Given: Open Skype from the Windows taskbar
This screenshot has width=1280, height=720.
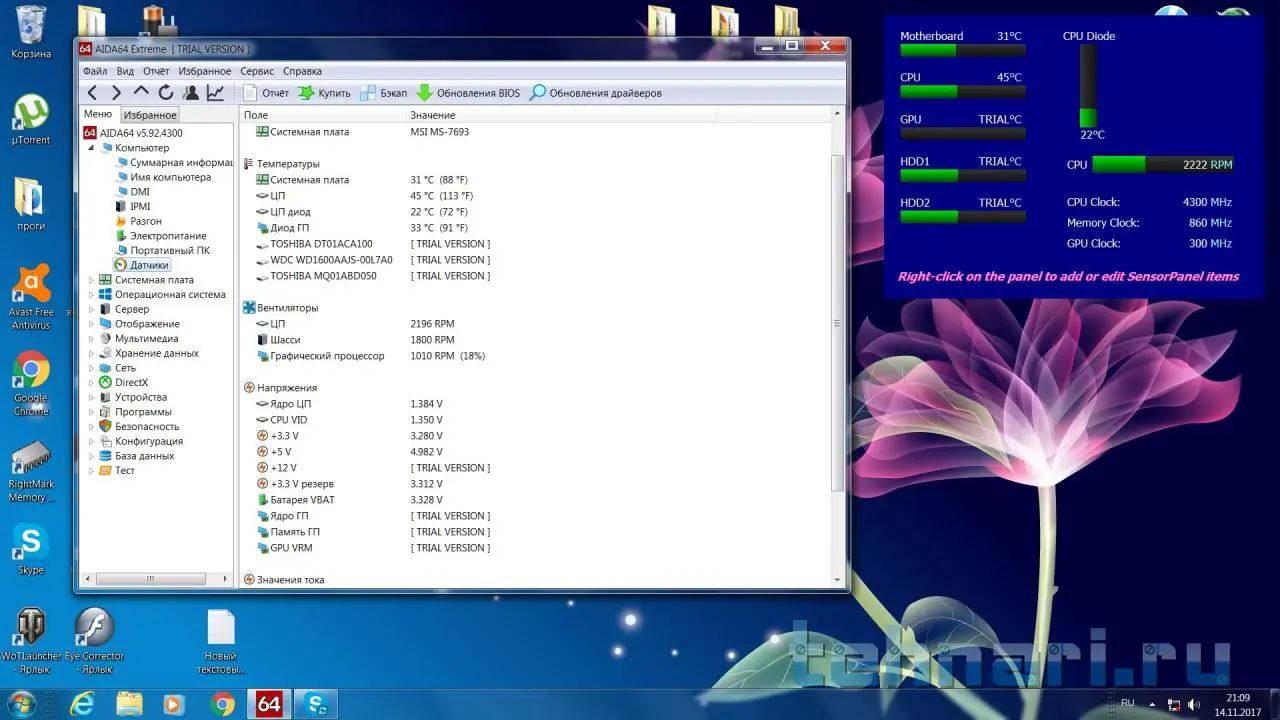Looking at the screenshot, I should coord(318,704).
